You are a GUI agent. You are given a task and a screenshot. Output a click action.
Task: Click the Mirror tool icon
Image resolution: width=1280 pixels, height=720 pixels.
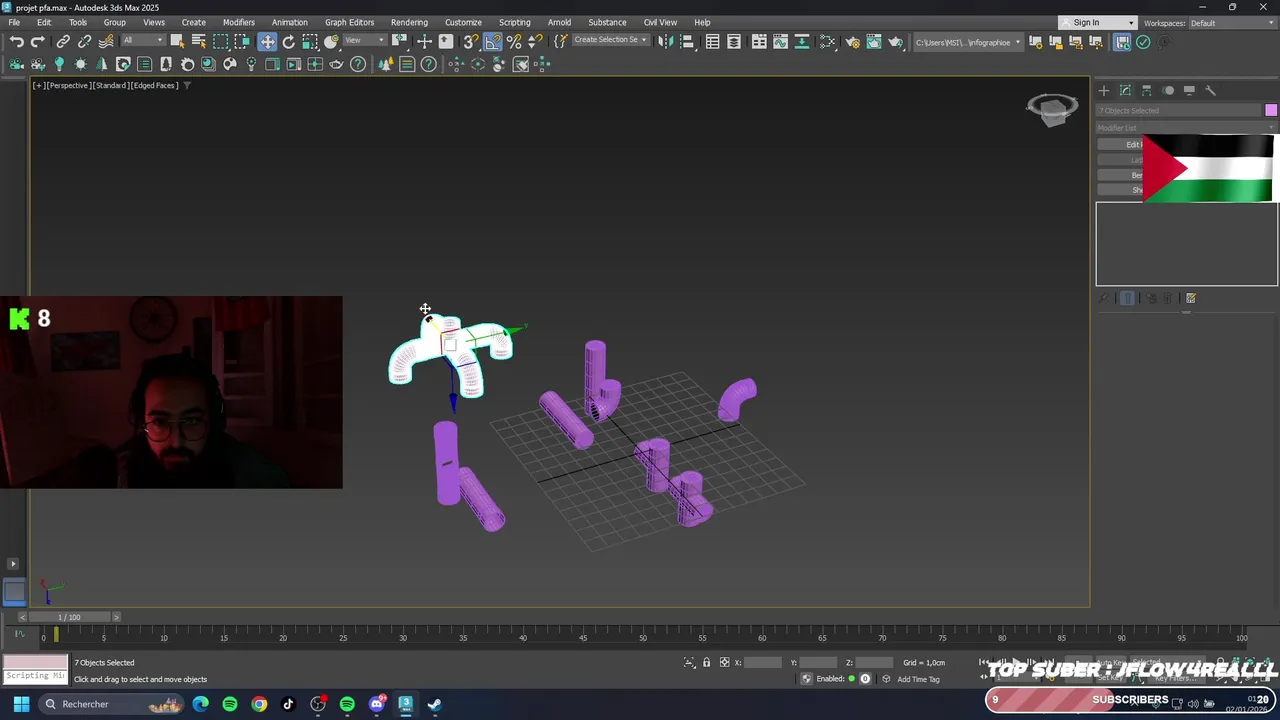click(x=665, y=41)
